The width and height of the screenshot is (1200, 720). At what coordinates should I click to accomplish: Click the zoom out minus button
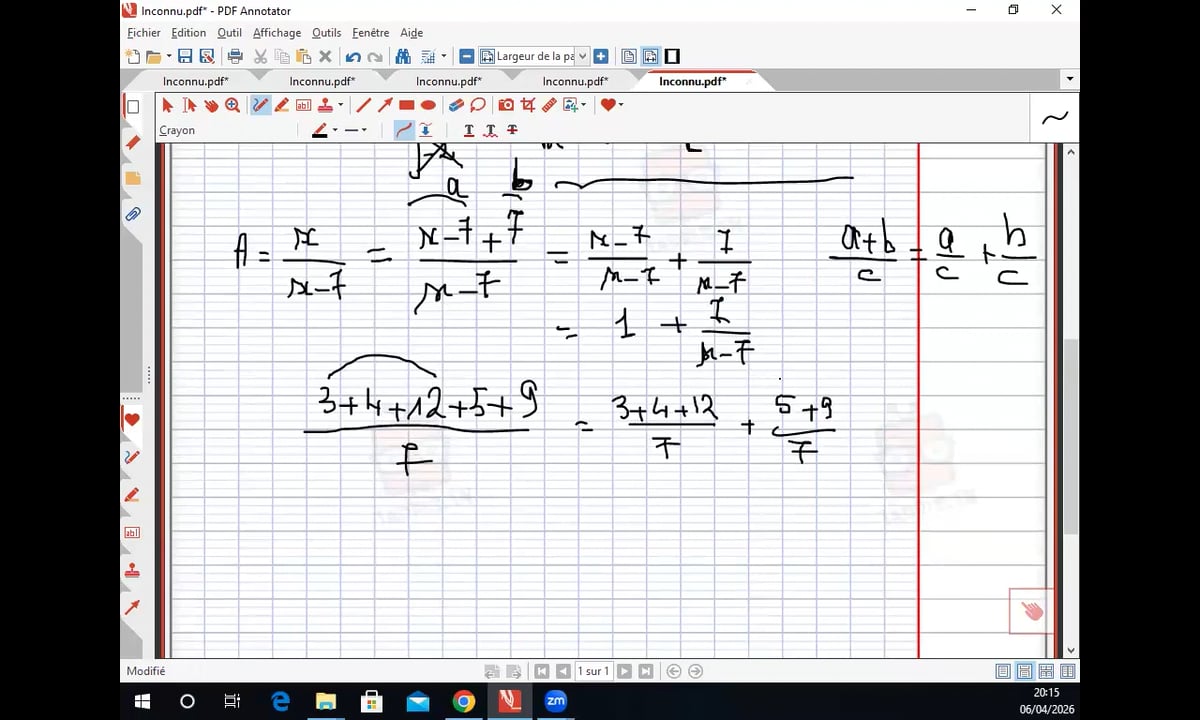(x=467, y=57)
